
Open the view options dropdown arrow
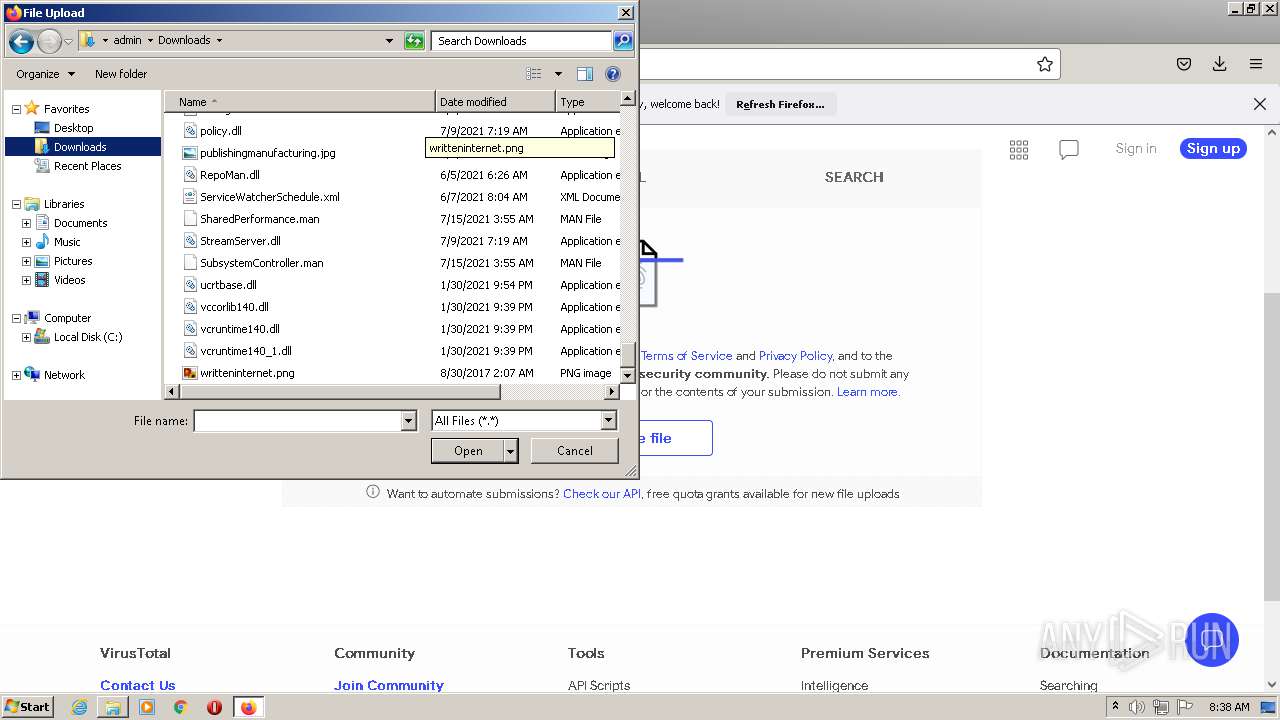pos(558,74)
